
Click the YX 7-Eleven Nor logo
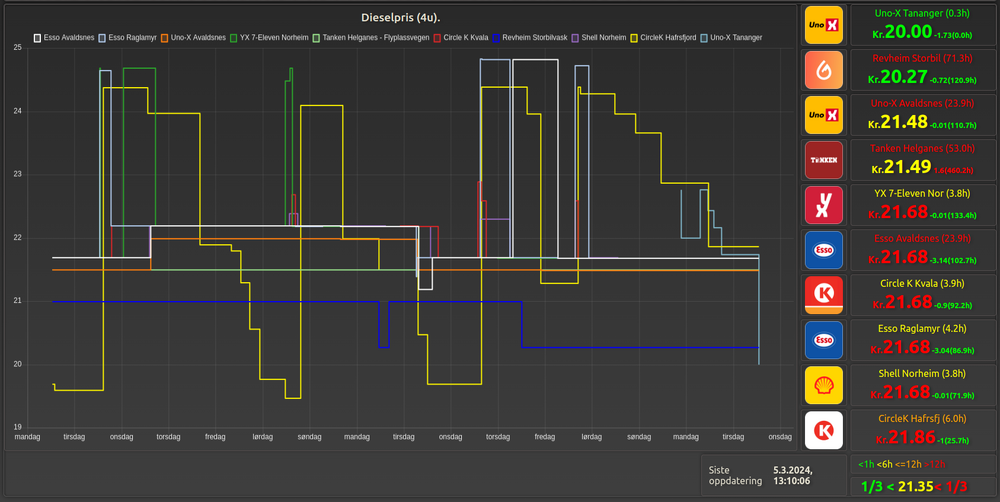pyautogui.click(x=824, y=205)
